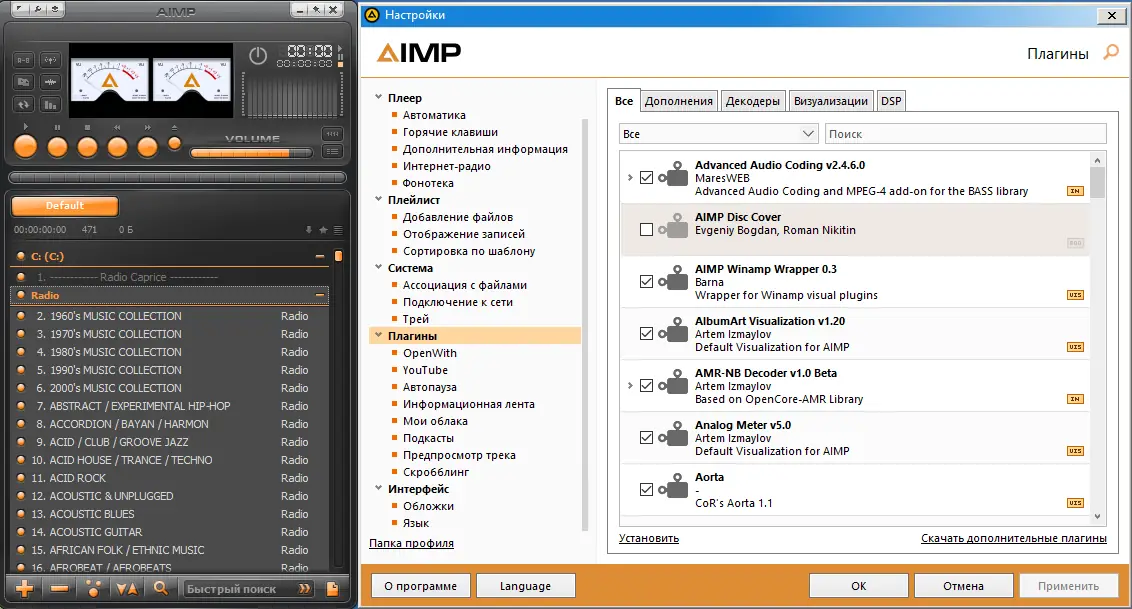1132x609 pixels.
Task: Click the track seek progress bar
Action: 177,178
